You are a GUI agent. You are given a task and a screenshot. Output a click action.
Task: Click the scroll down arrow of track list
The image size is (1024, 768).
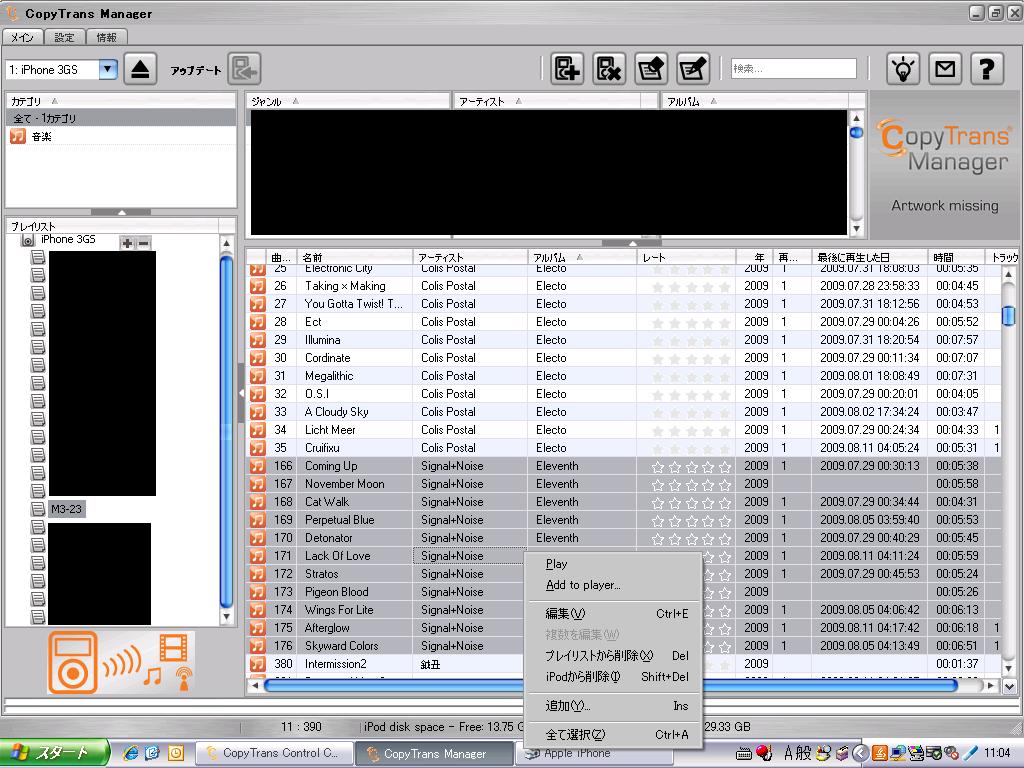pyautogui.click(x=1008, y=669)
